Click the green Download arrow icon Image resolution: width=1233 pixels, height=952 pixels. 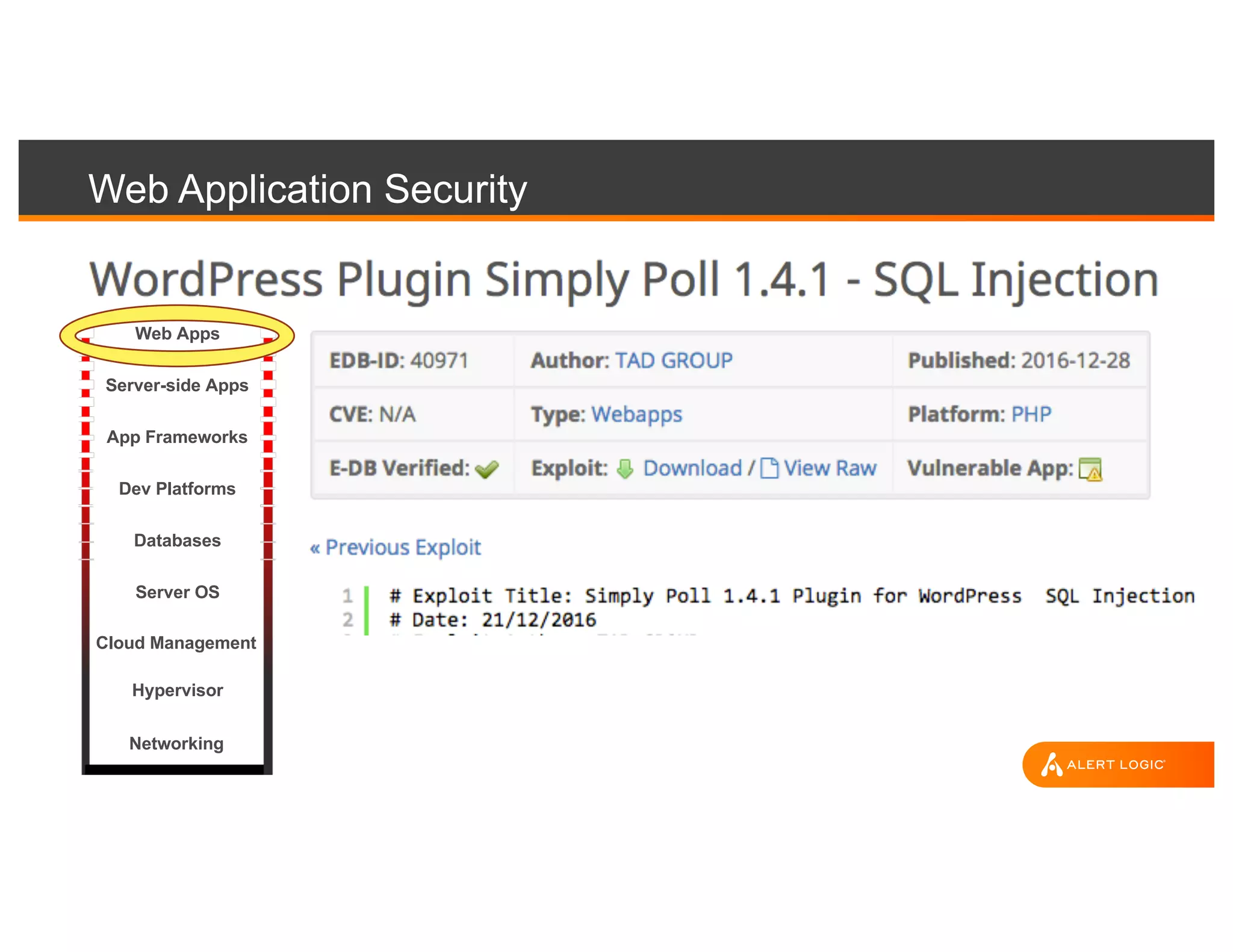click(625, 469)
